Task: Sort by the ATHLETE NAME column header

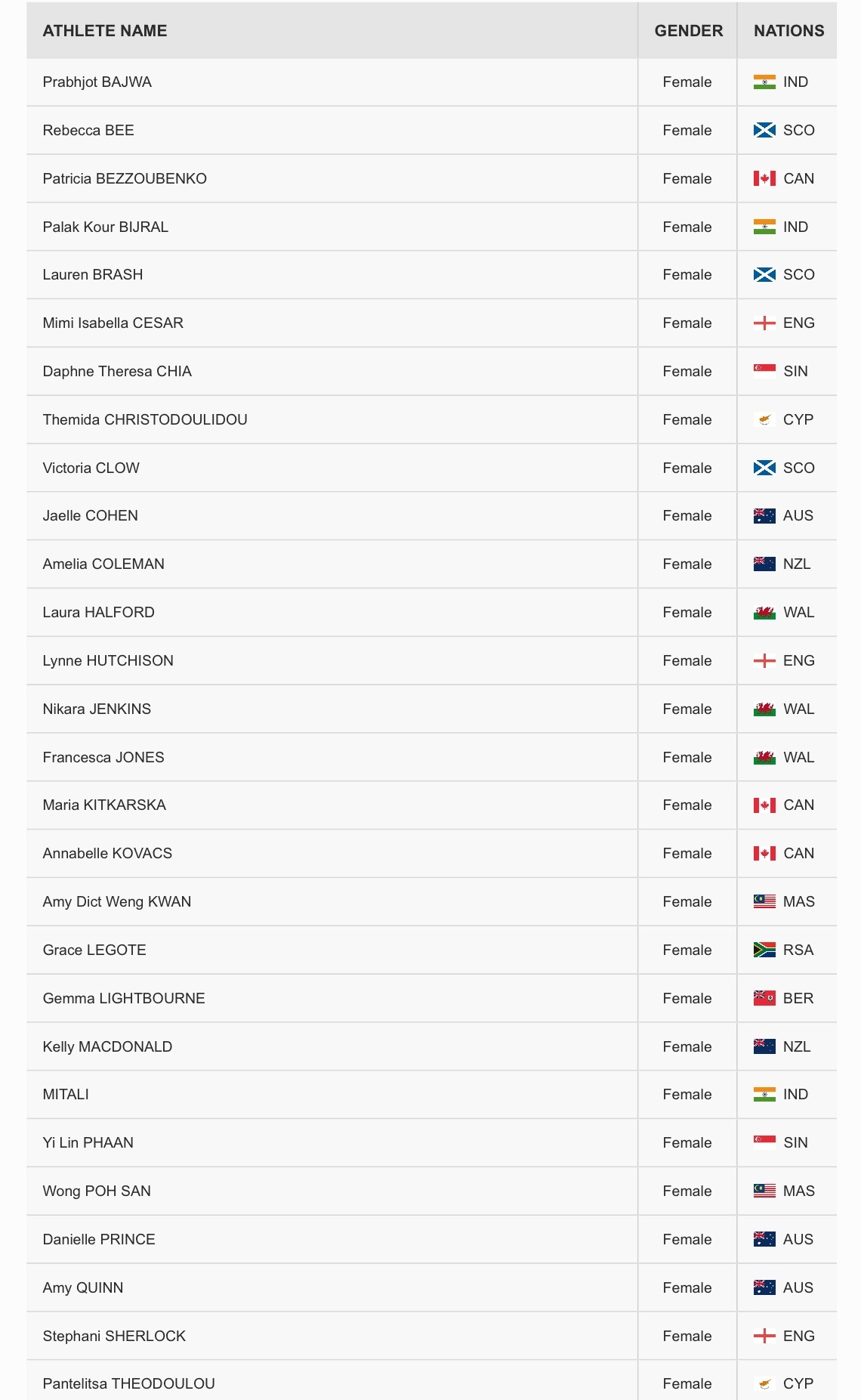Action: pyautogui.click(x=105, y=31)
